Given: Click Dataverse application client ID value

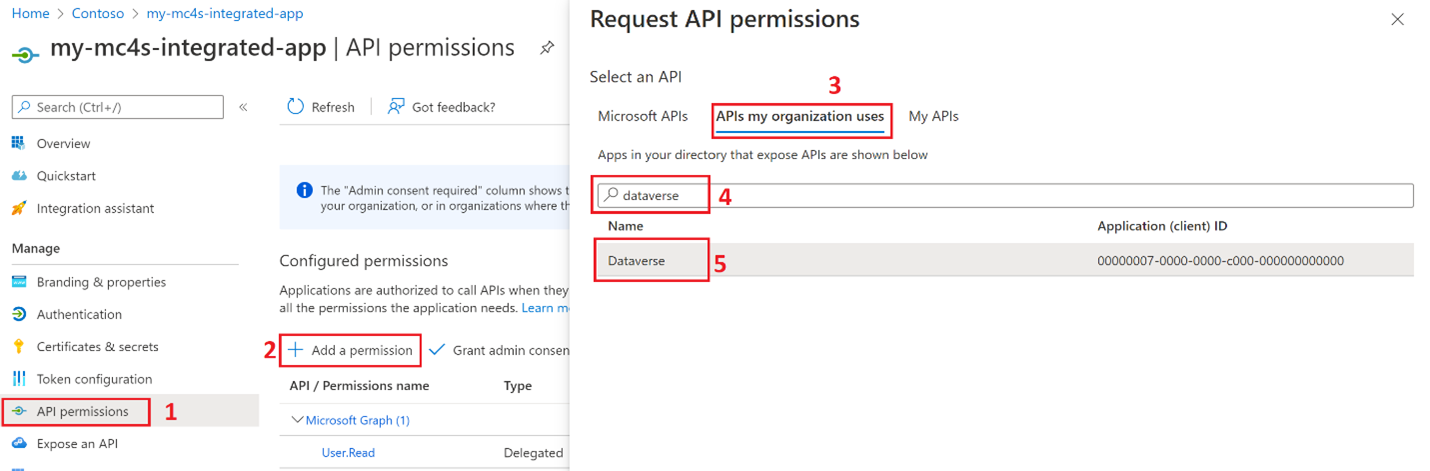Looking at the screenshot, I should [1220, 261].
